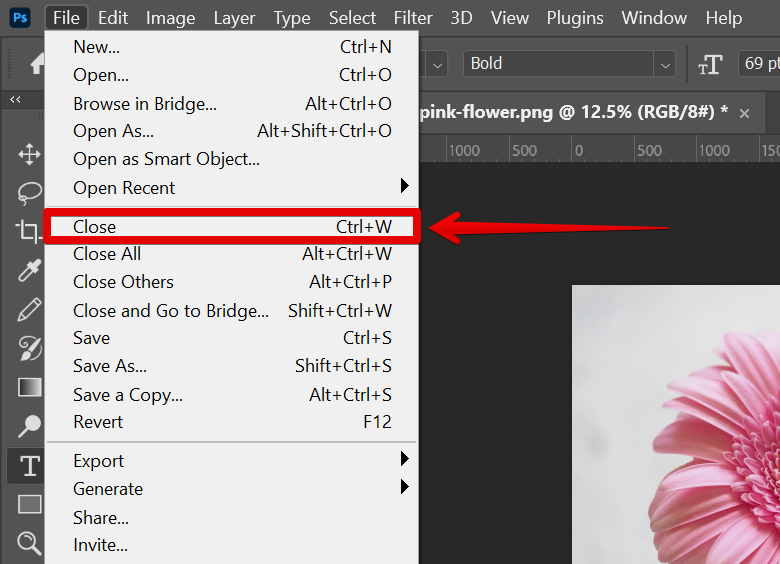Open the Plugins menu
Screen dimensions: 780x564
coord(575,18)
